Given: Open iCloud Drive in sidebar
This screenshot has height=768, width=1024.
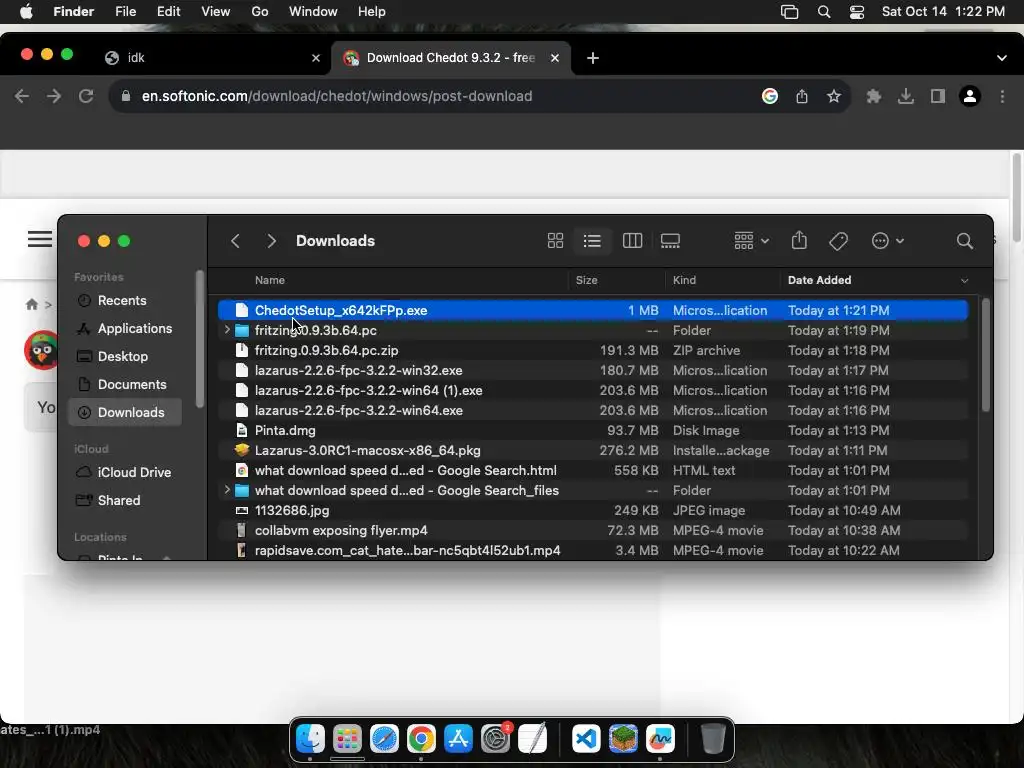Looking at the screenshot, I should tap(124, 472).
